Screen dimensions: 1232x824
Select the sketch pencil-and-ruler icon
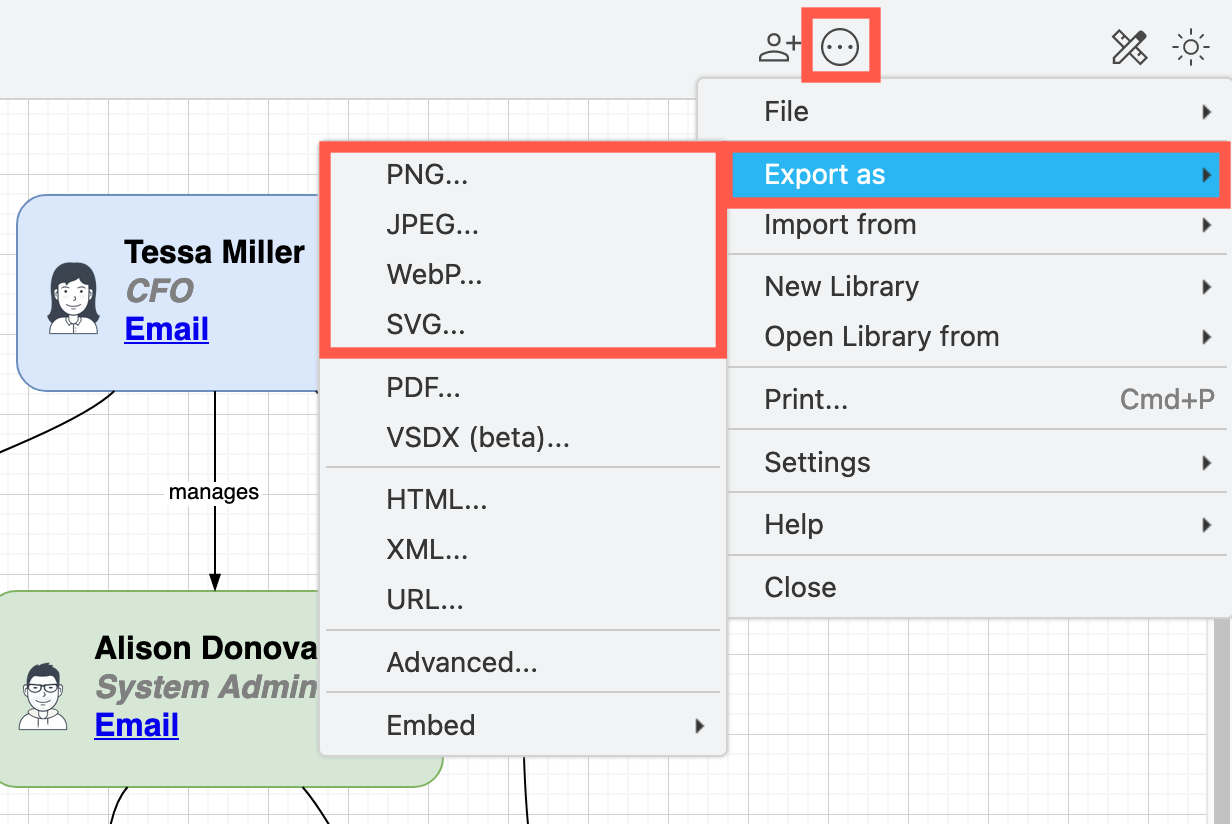[1129, 46]
